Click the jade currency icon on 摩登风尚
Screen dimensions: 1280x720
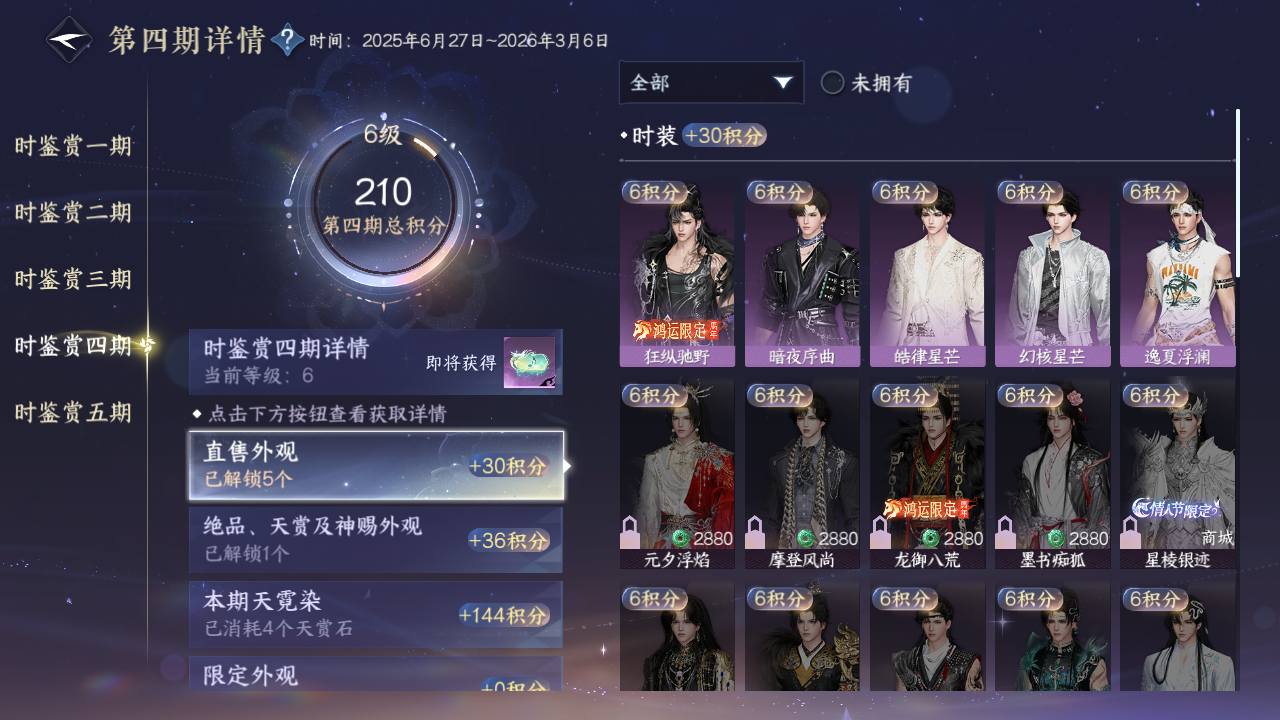pos(804,539)
